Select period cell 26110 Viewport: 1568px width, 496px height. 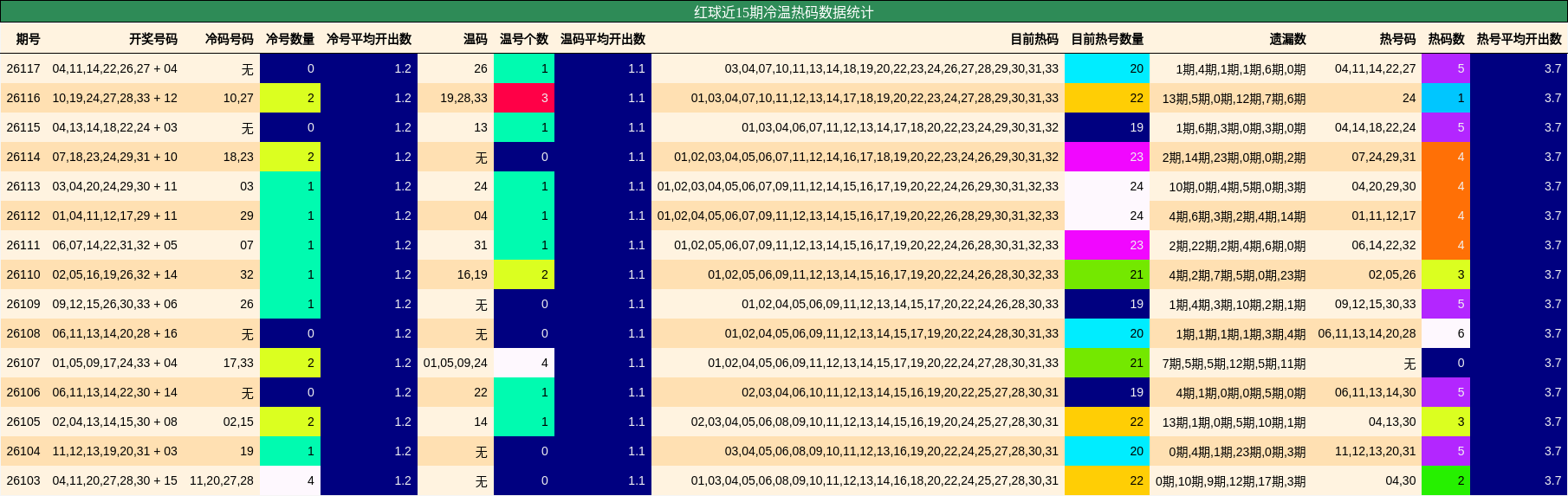[x=23, y=274]
